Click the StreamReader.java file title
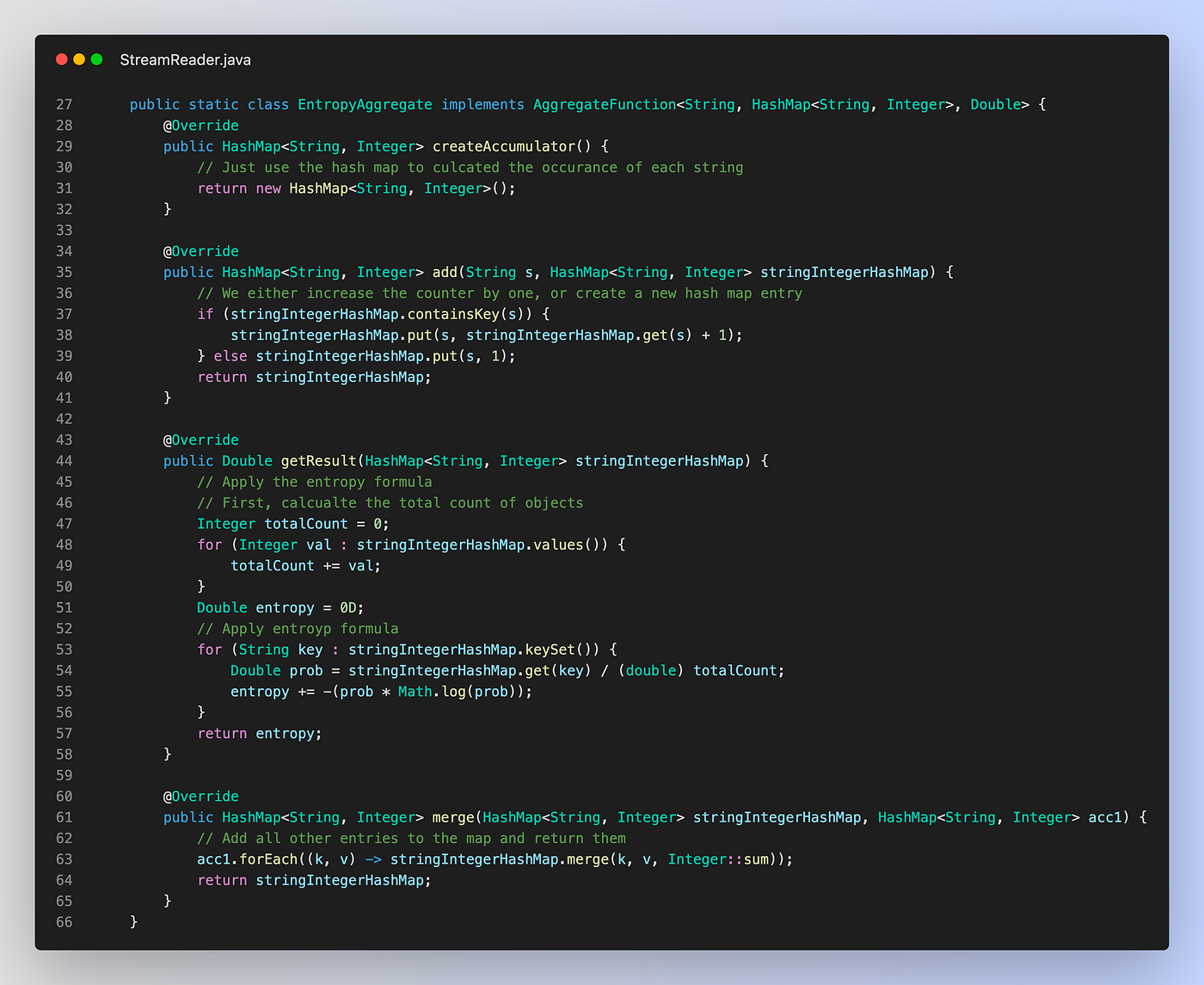 (186, 60)
